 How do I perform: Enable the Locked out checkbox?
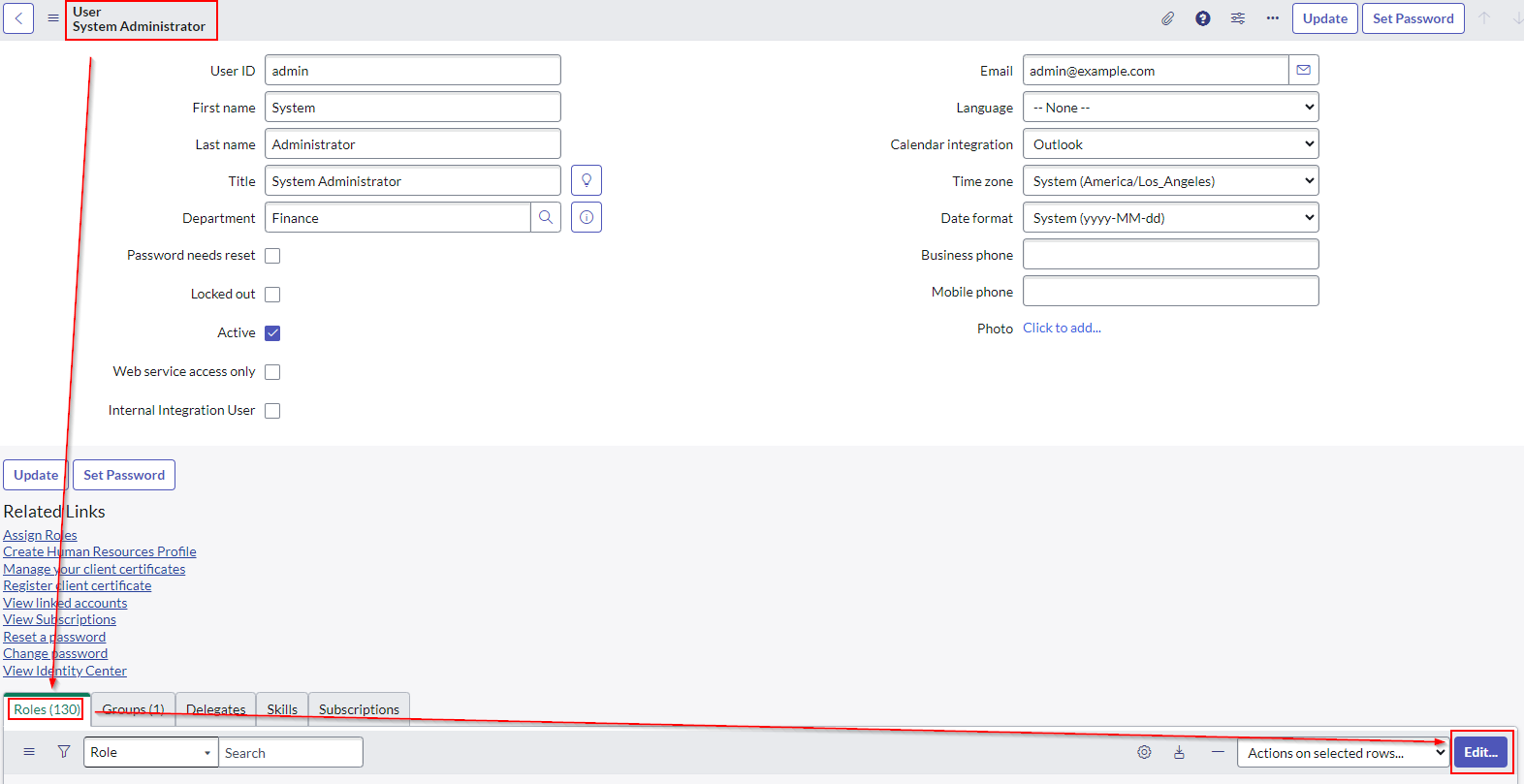(272, 295)
